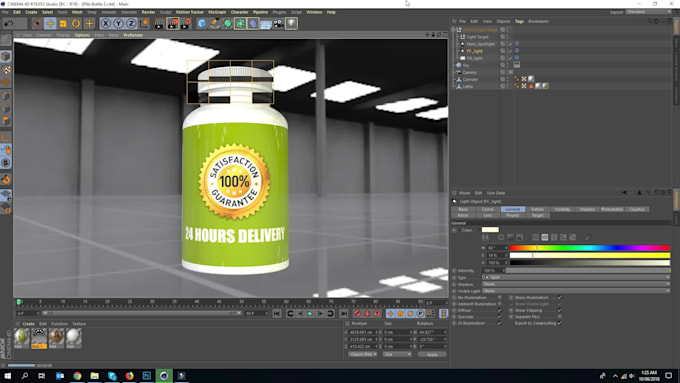Viewport: 680px width, 383px height.
Task: Activate the Move tool
Action: (50, 23)
